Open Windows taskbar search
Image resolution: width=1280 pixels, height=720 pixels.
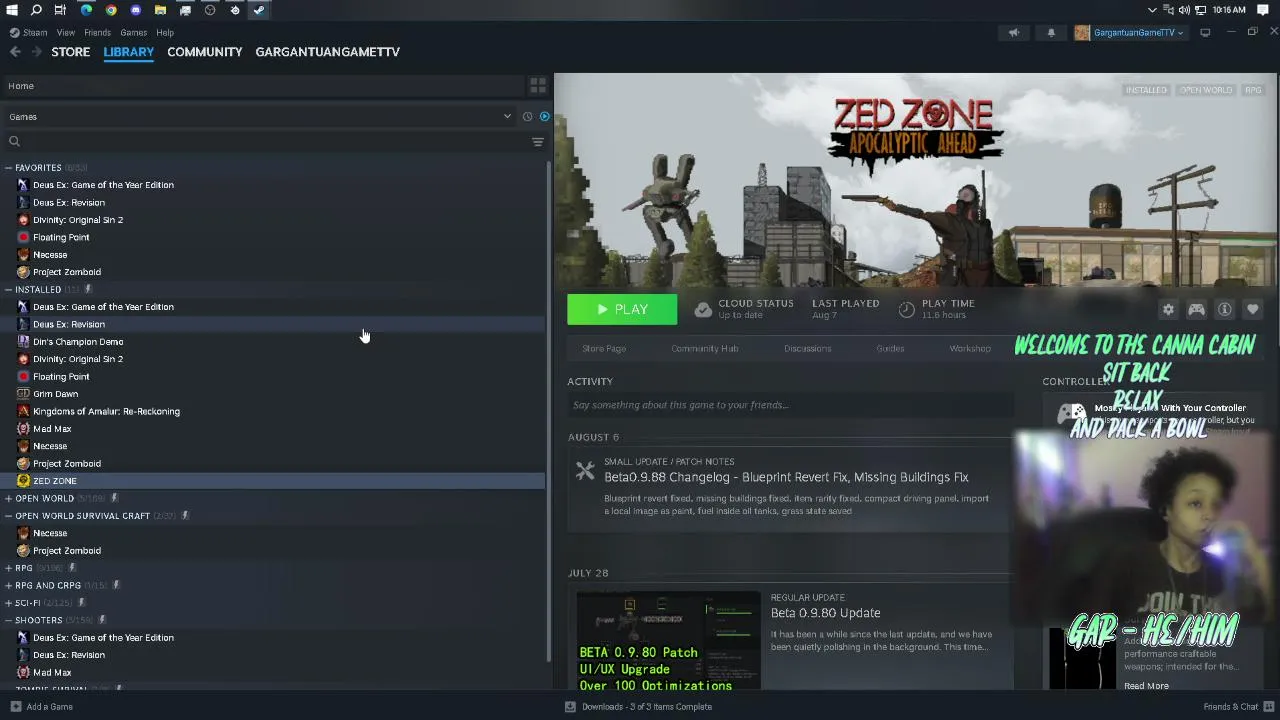click(x=36, y=10)
